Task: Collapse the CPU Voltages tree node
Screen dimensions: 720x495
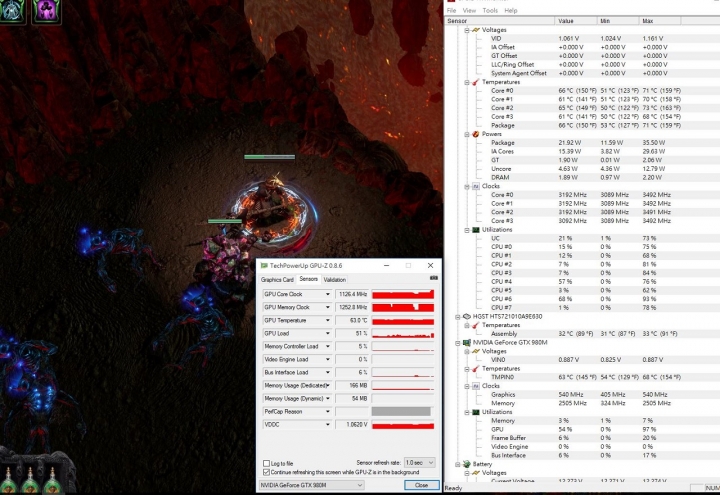Action: (467, 30)
